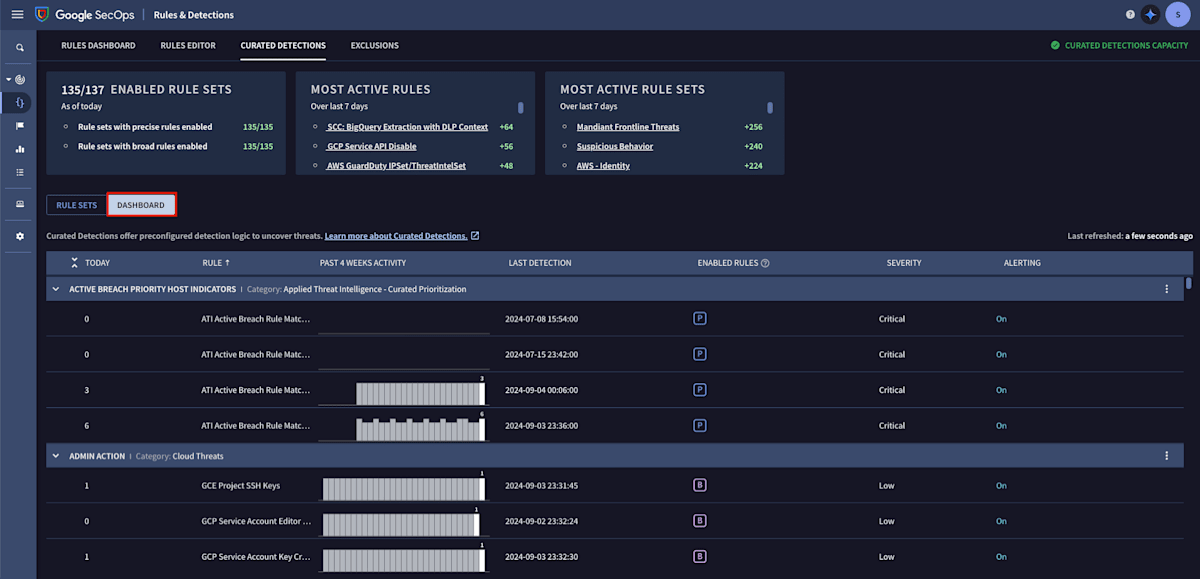
Task: Click the collapse-all arrows beside TODAY header
Action: (x=74, y=263)
